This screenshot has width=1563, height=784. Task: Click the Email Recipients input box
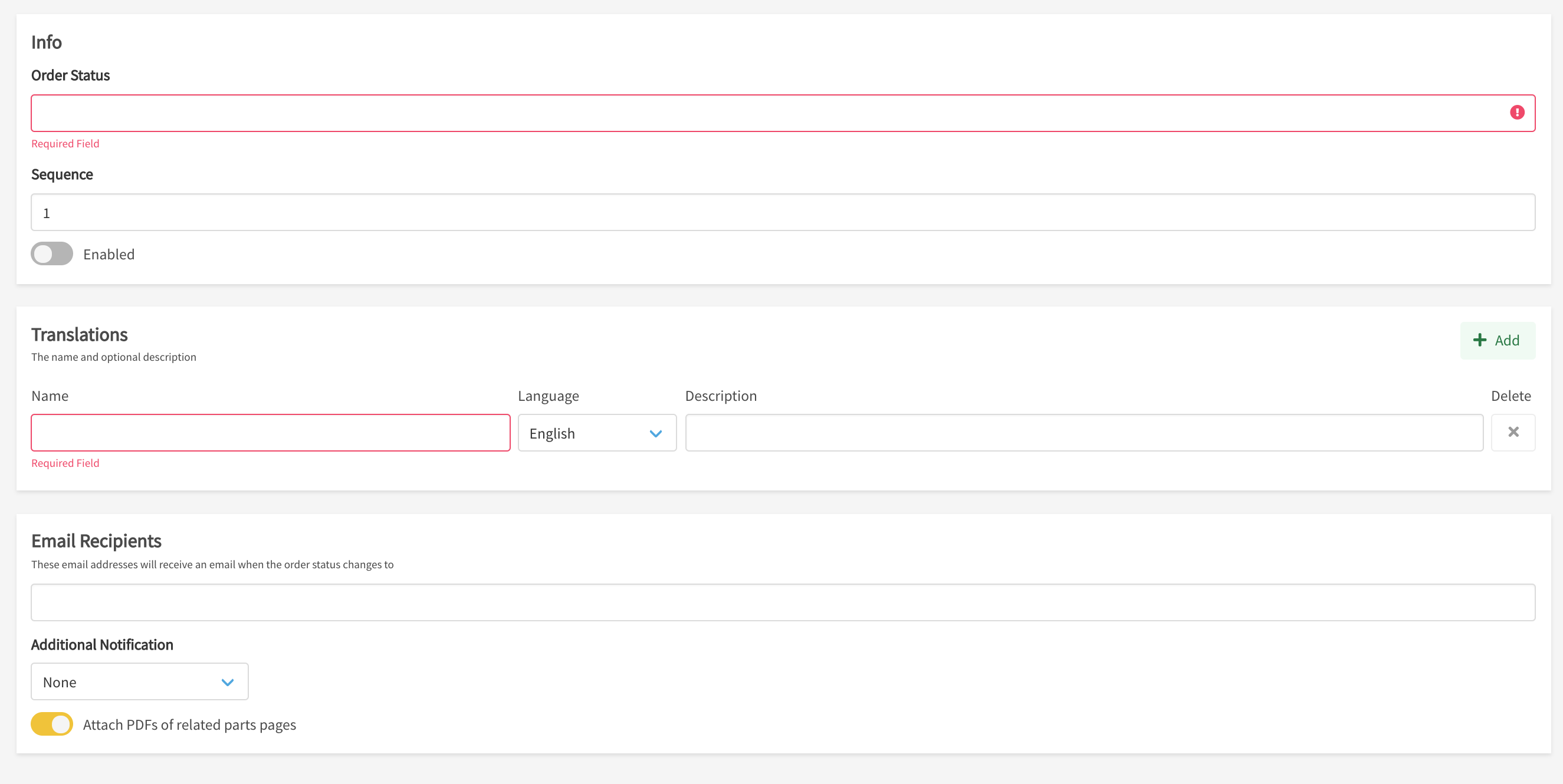click(x=783, y=602)
